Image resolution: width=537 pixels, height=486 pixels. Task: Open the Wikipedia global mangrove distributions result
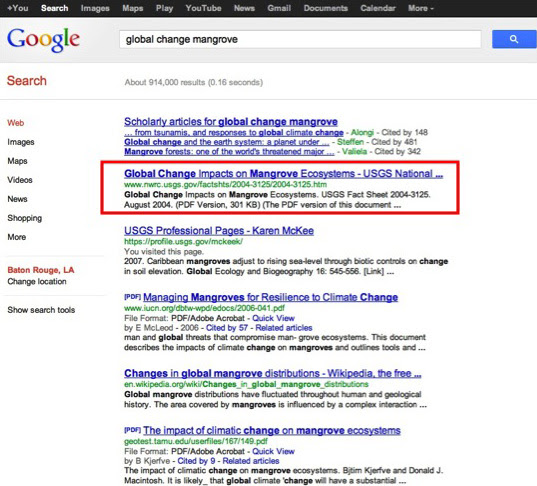click(273, 373)
